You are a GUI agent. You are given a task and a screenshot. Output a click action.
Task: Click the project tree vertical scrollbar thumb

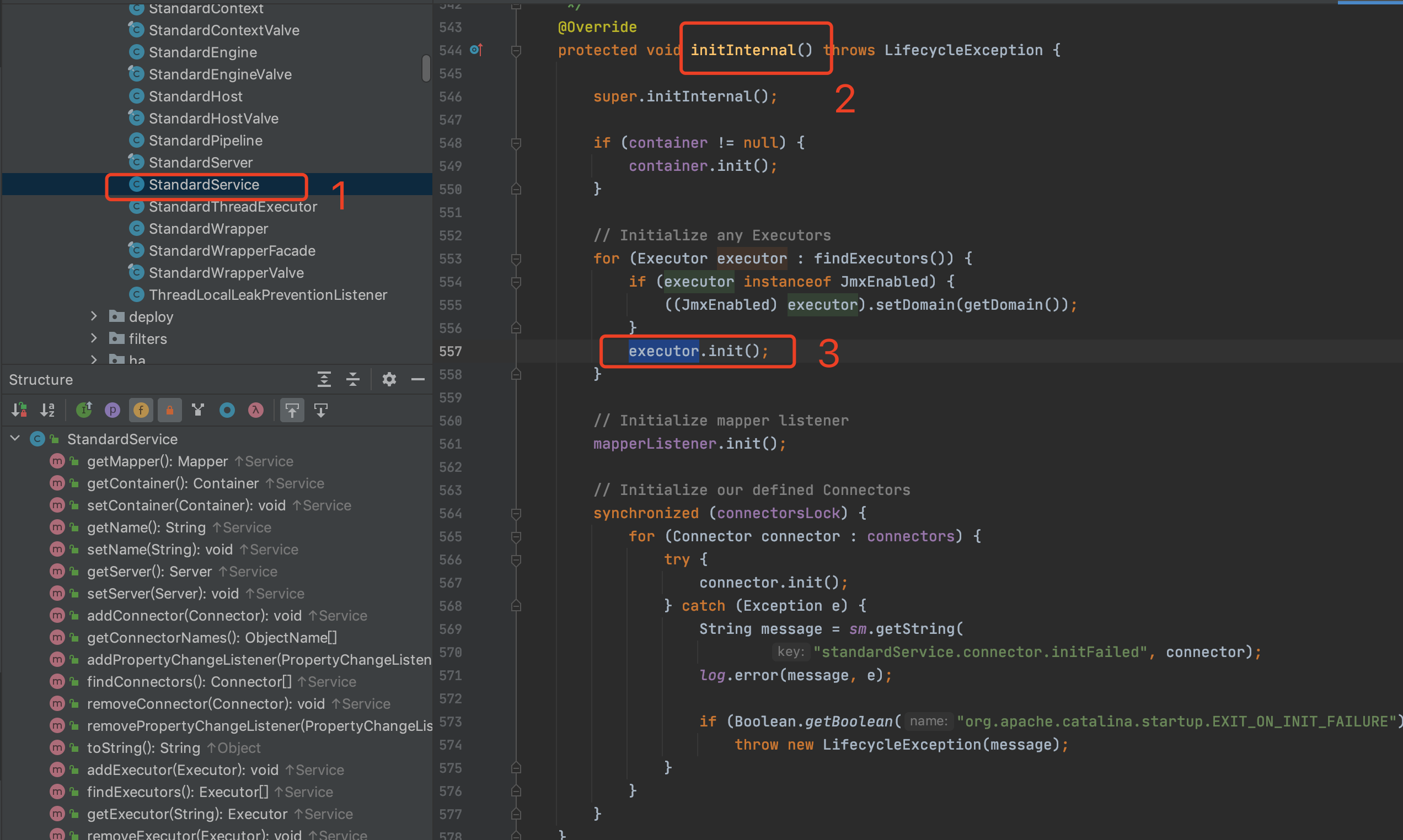pyautogui.click(x=426, y=68)
